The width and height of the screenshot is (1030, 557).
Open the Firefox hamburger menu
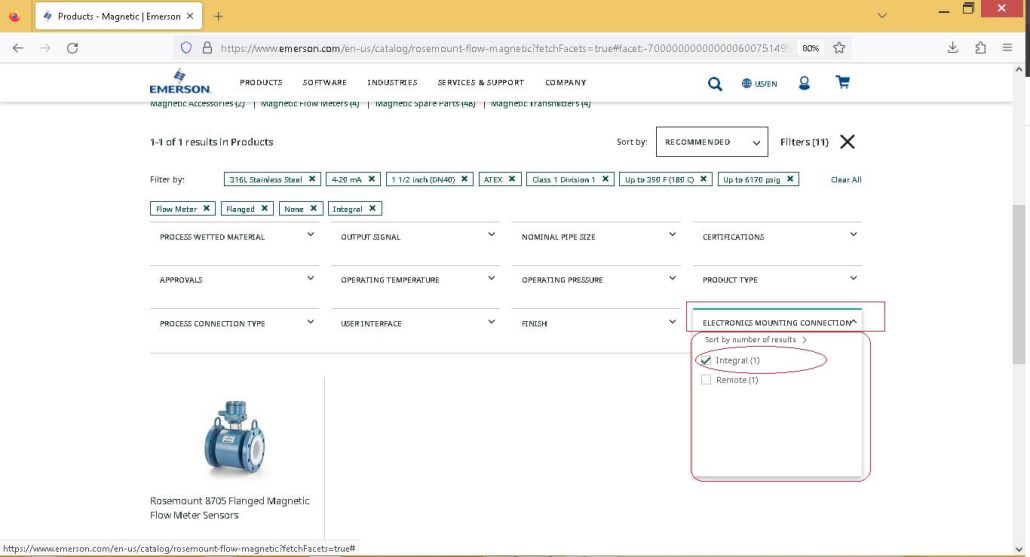click(1007, 48)
